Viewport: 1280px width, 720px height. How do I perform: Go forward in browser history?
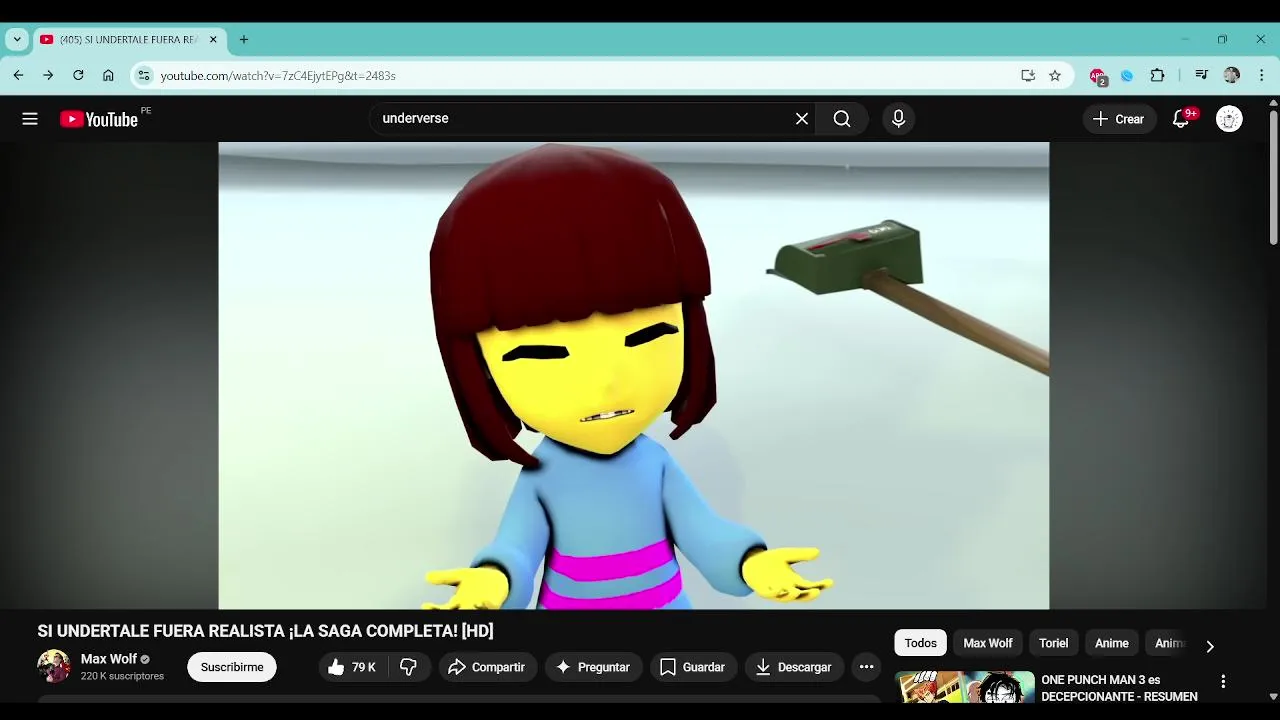coord(48,75)
